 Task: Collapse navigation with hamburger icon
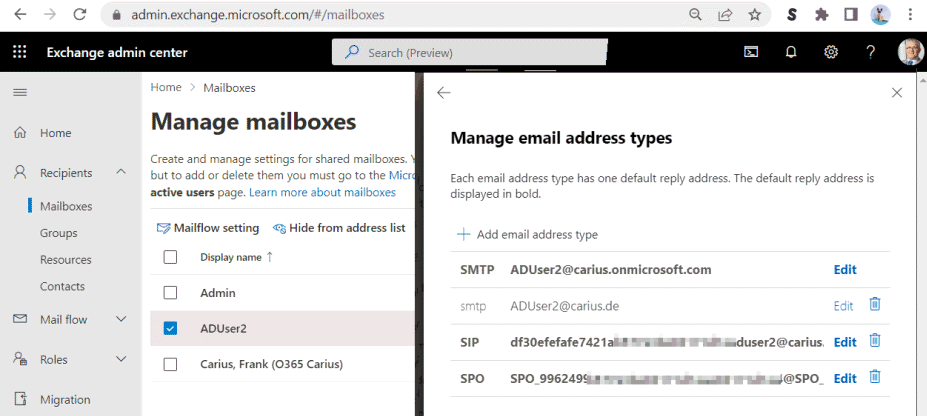coord(20,93)
